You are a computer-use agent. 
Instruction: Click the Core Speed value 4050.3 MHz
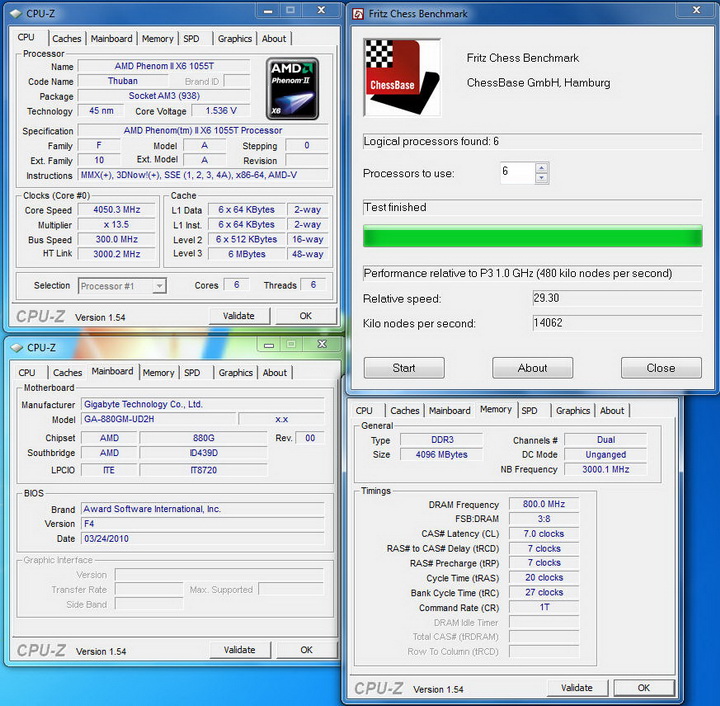coord(117,210)
